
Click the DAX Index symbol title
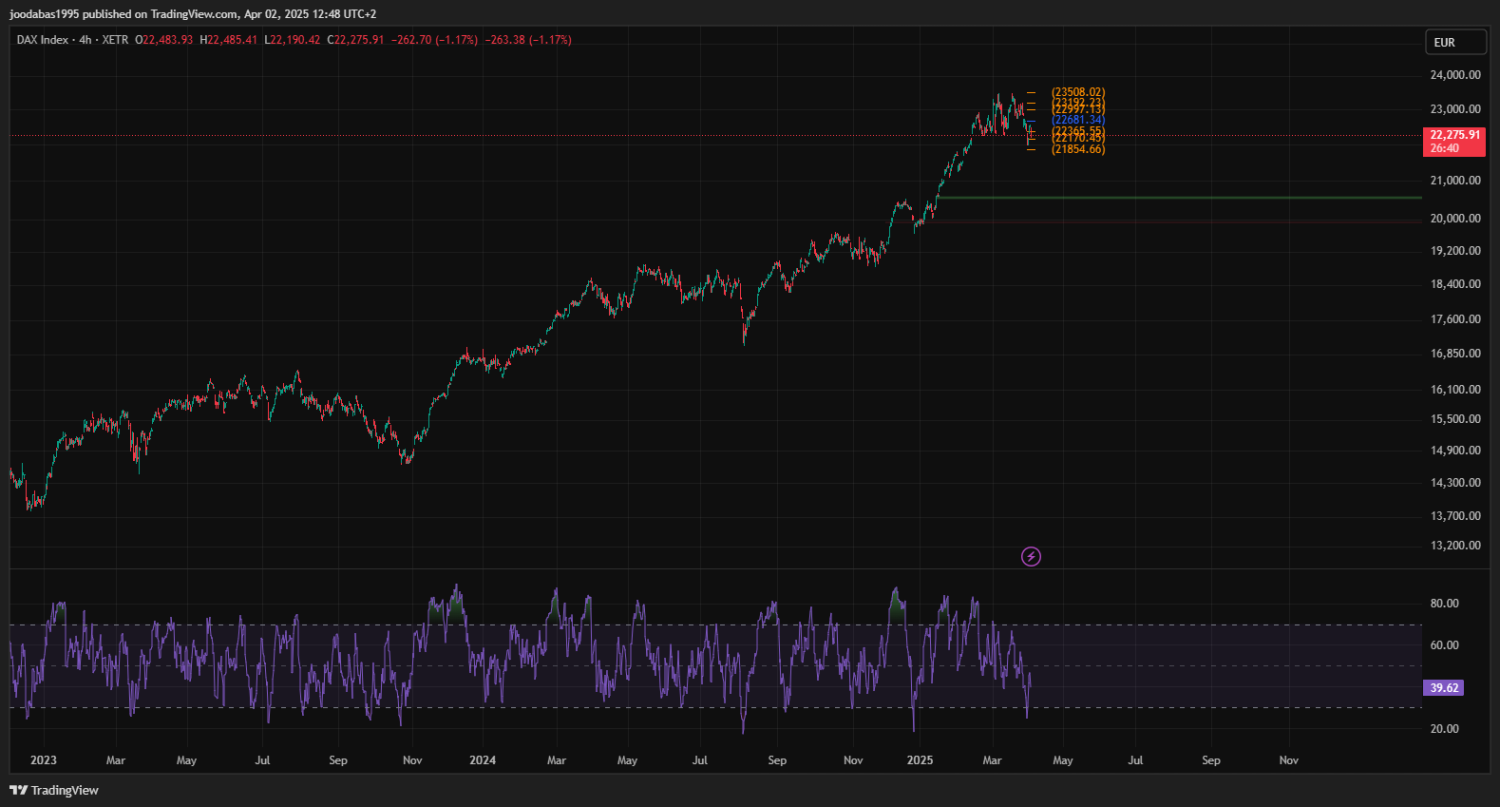(x=44, y=40)
